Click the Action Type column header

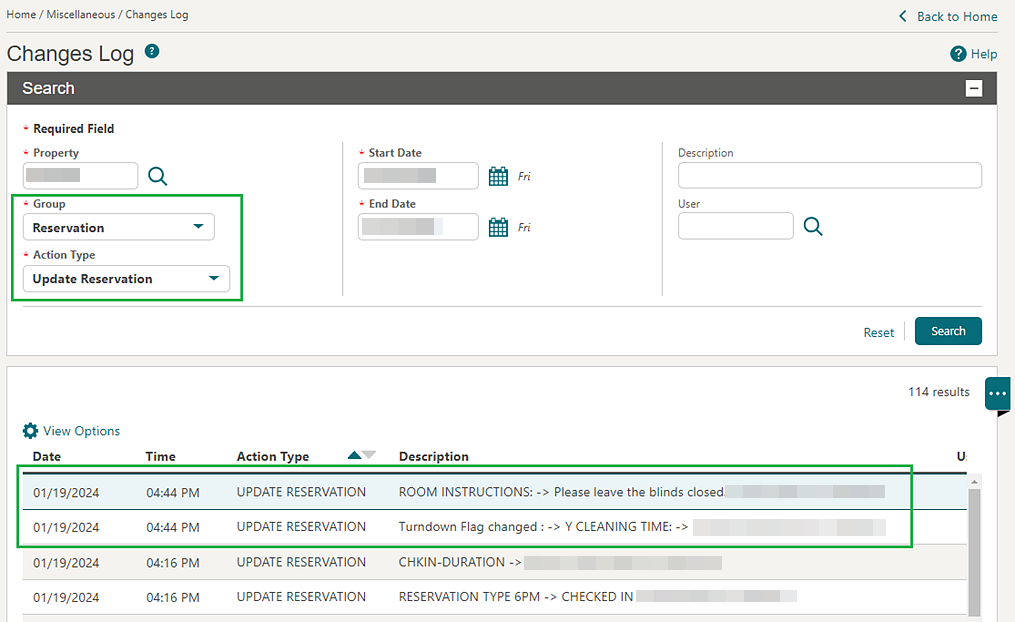click(273, 456)
